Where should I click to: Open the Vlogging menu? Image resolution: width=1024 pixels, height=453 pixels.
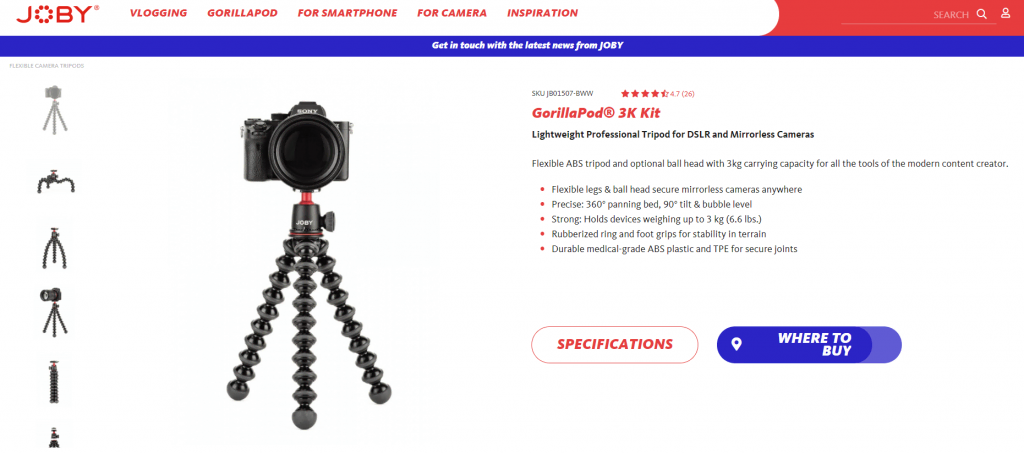[158, 13]
